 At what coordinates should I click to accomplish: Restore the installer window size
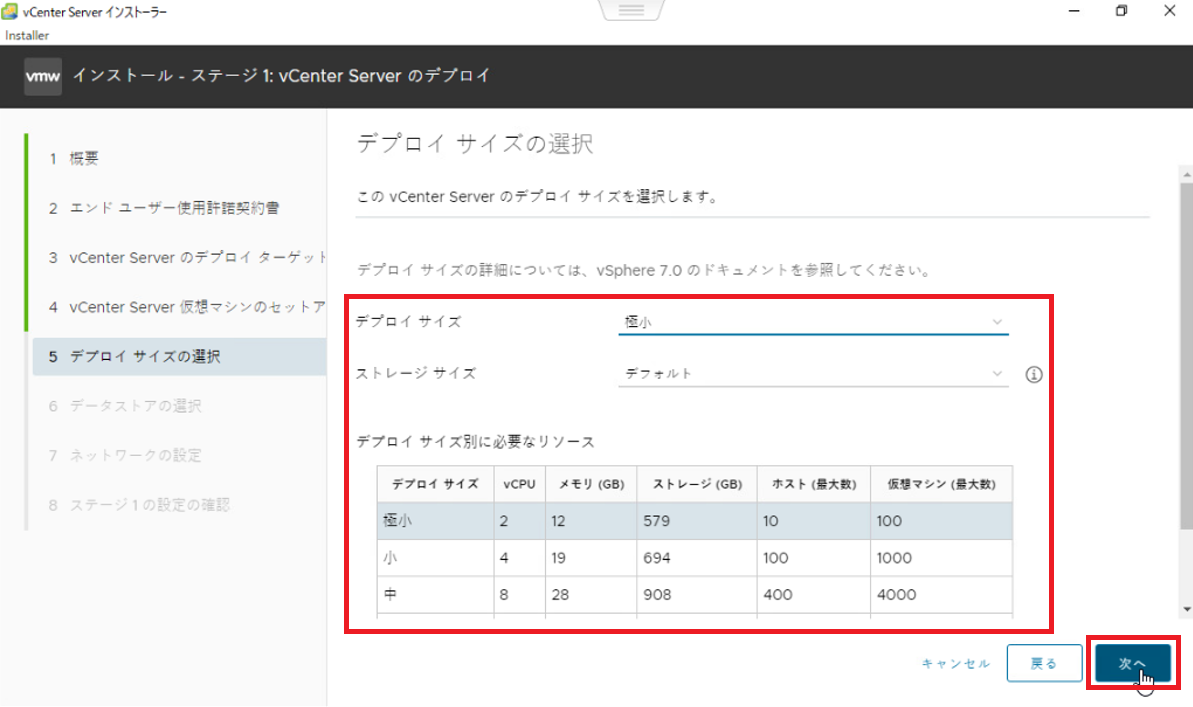(x=1121, y=11)
